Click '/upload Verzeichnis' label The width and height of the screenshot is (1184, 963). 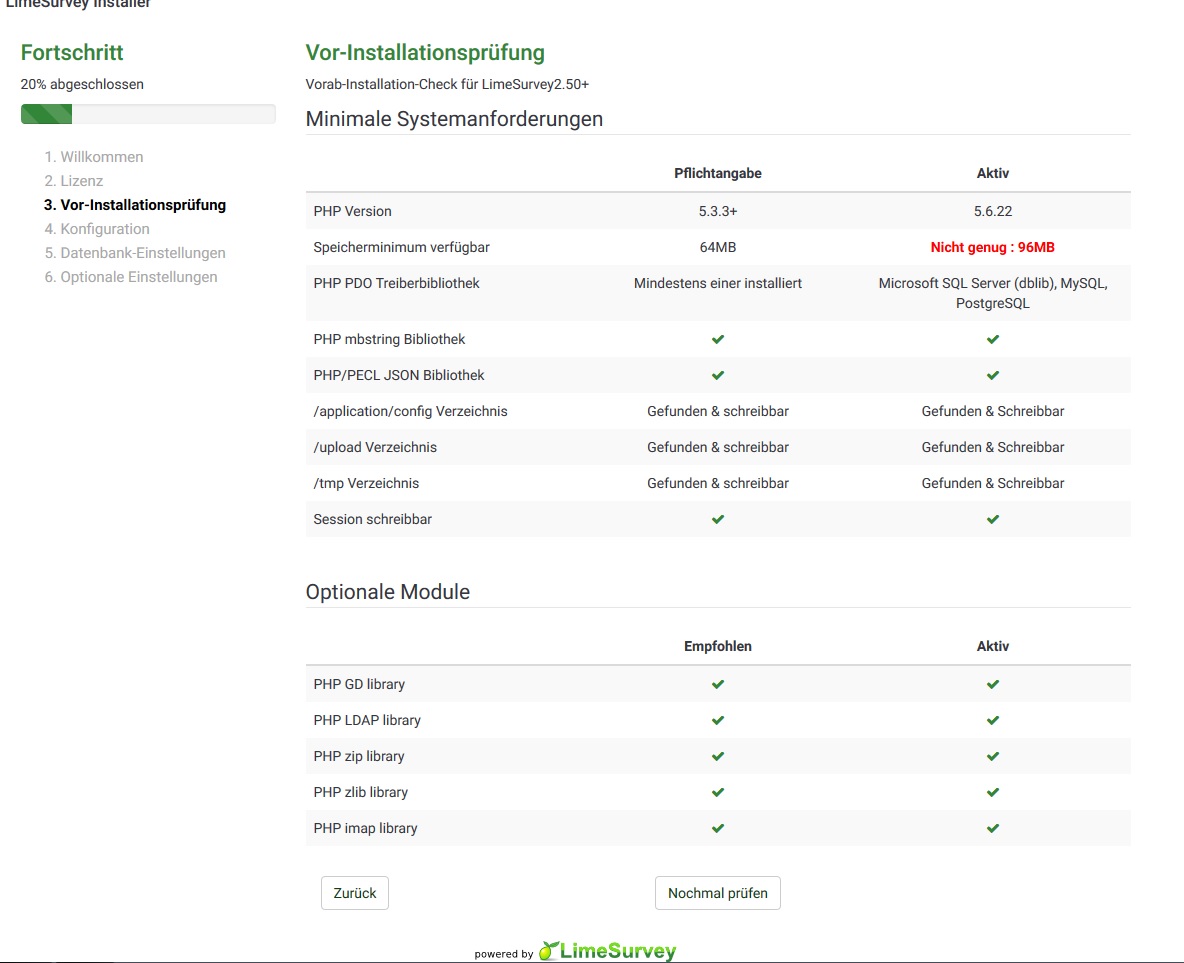(375, 447)
